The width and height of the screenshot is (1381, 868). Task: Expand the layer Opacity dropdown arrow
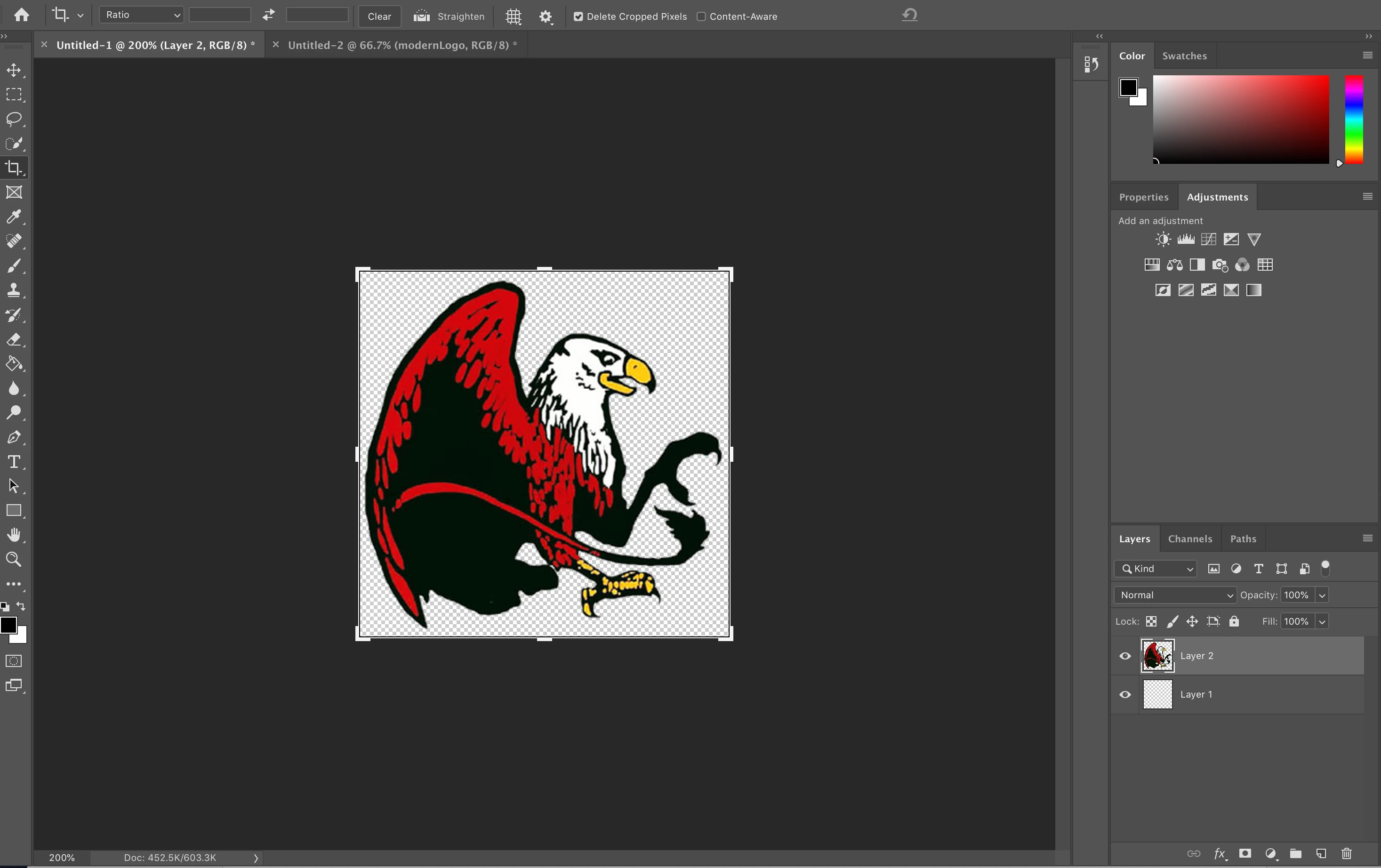click(x=1322, y=595)
